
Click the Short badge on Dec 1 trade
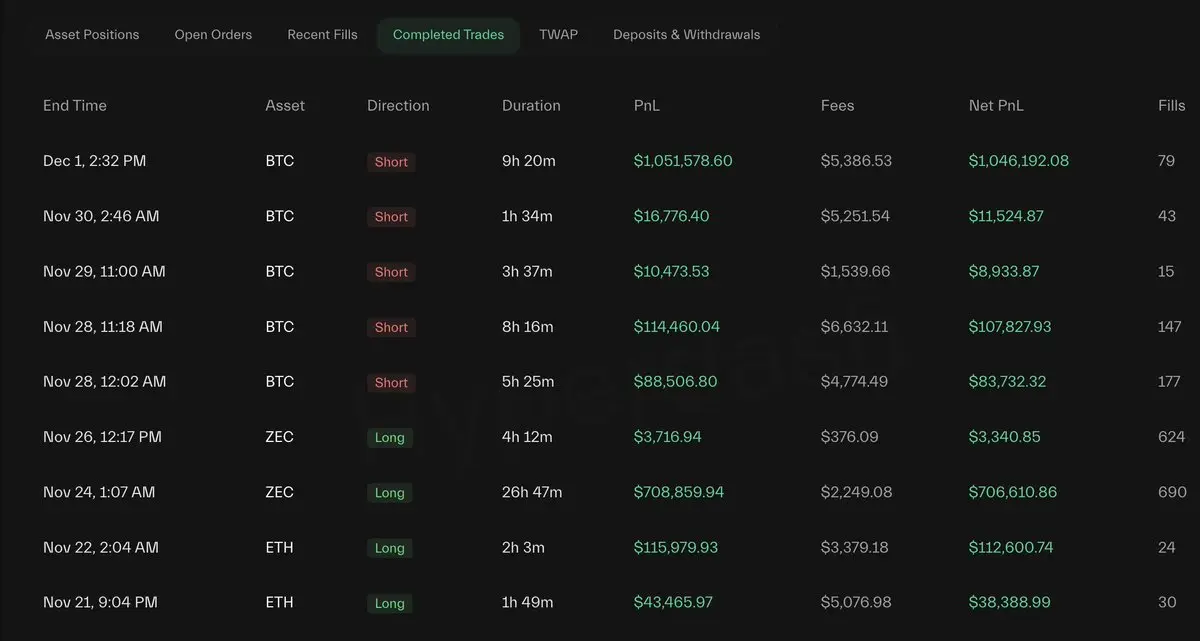[x=391, y=162]
